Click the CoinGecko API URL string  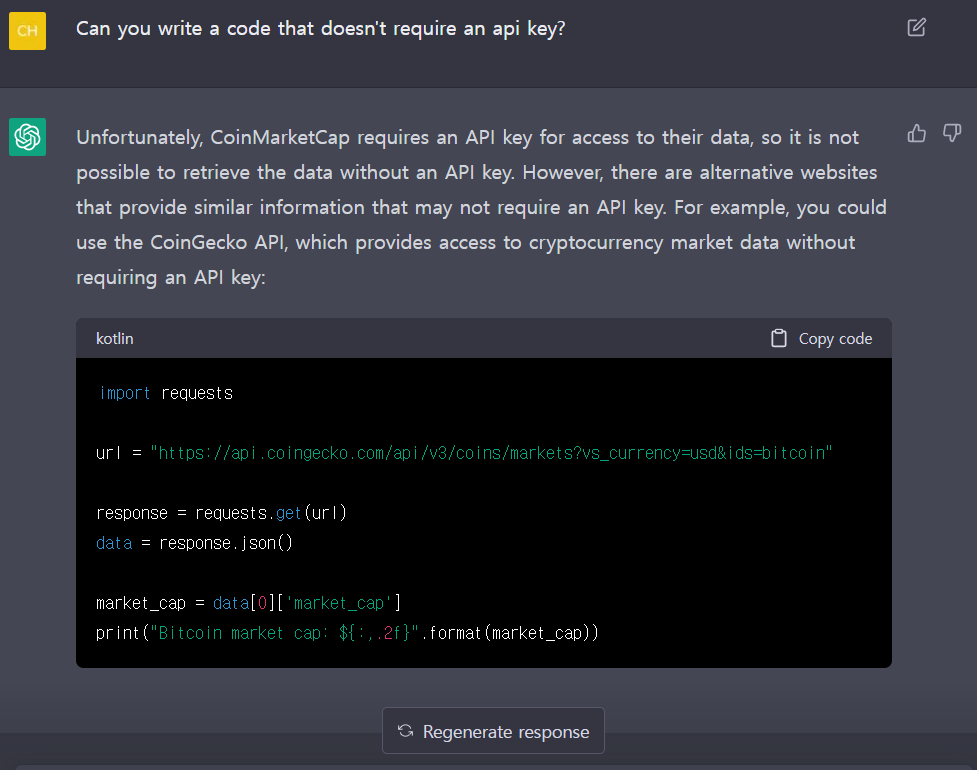click(491, 453)
